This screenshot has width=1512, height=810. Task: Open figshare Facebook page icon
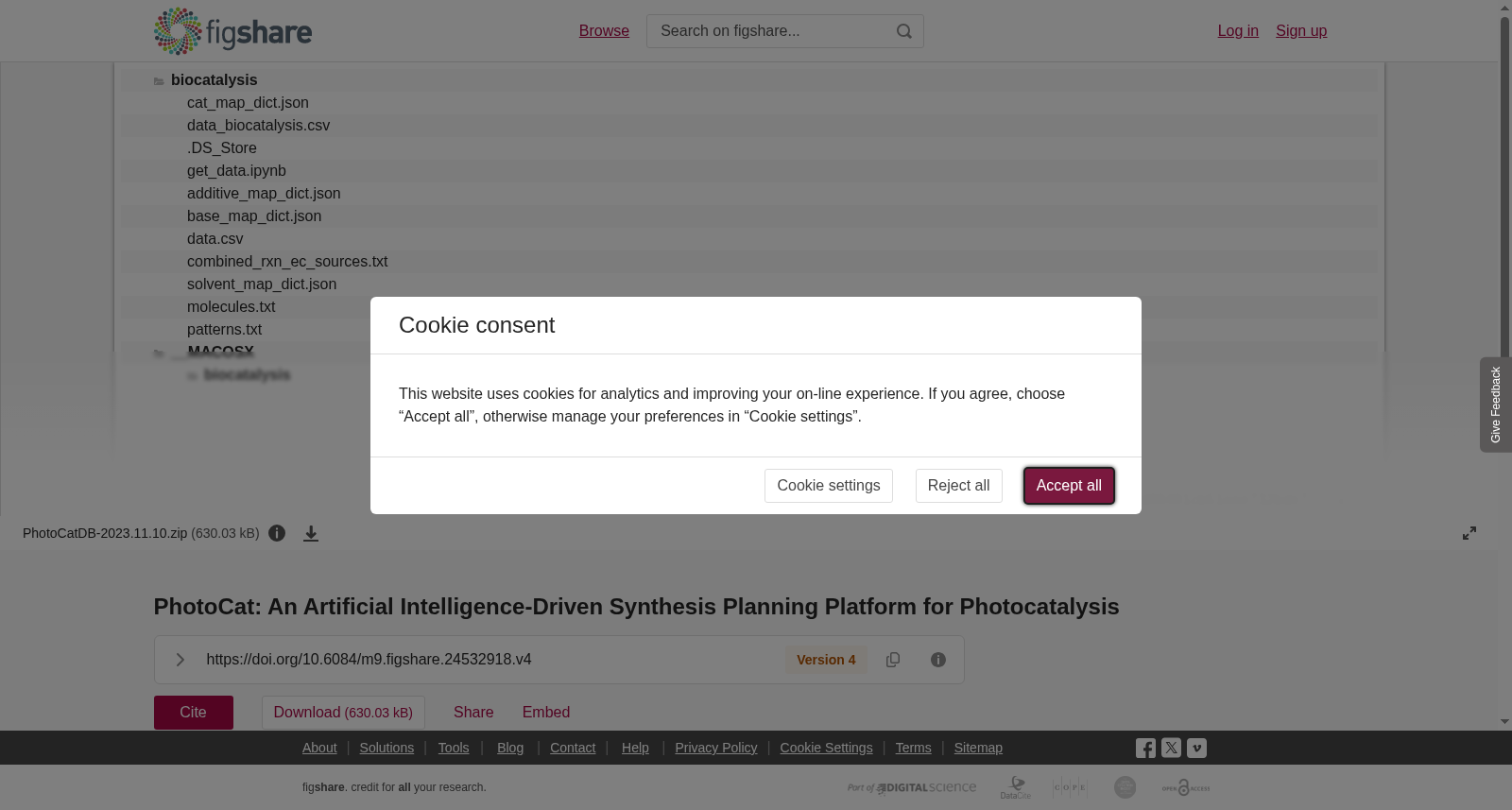[1145, 749]
